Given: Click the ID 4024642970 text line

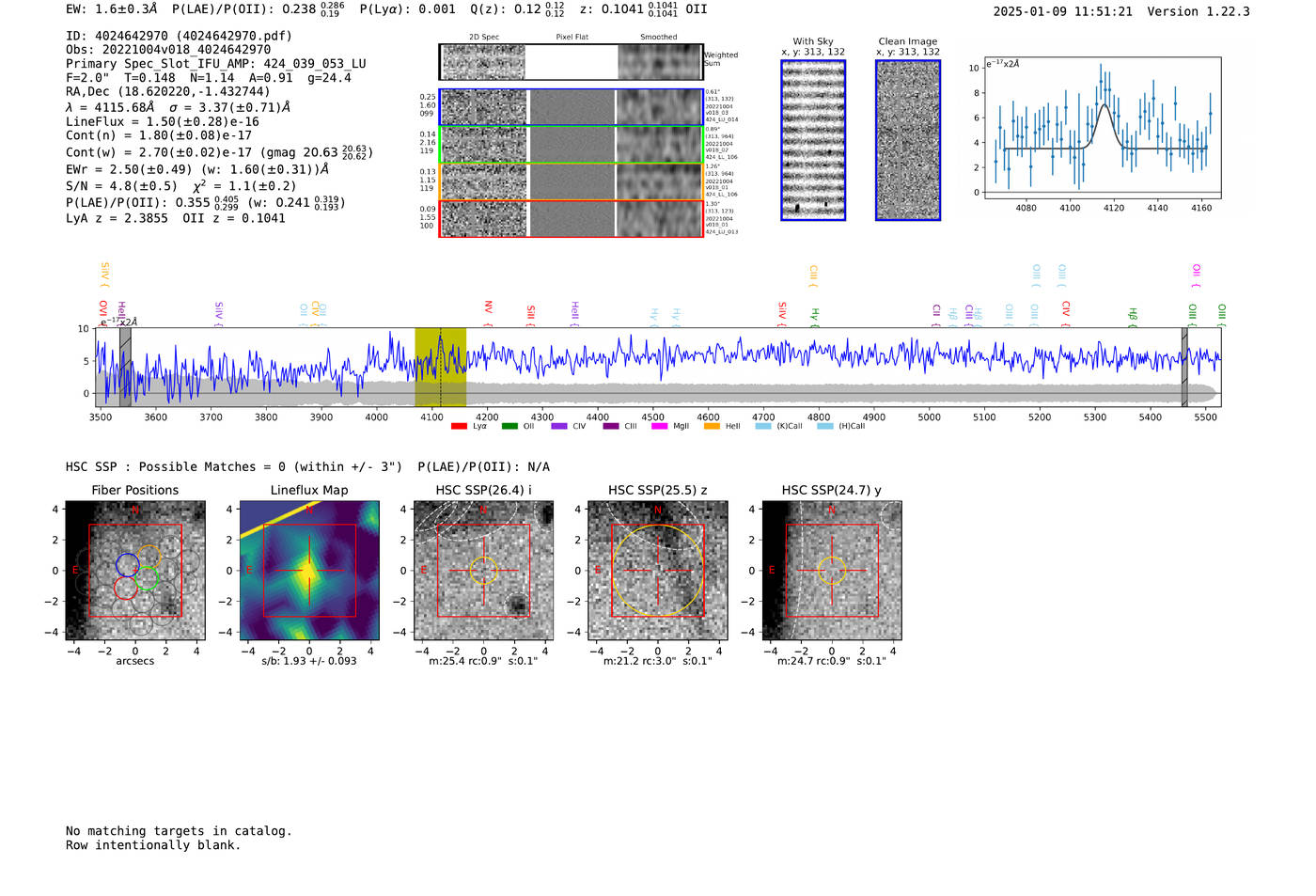Looking at the screenshot, I should pos(179,36).
